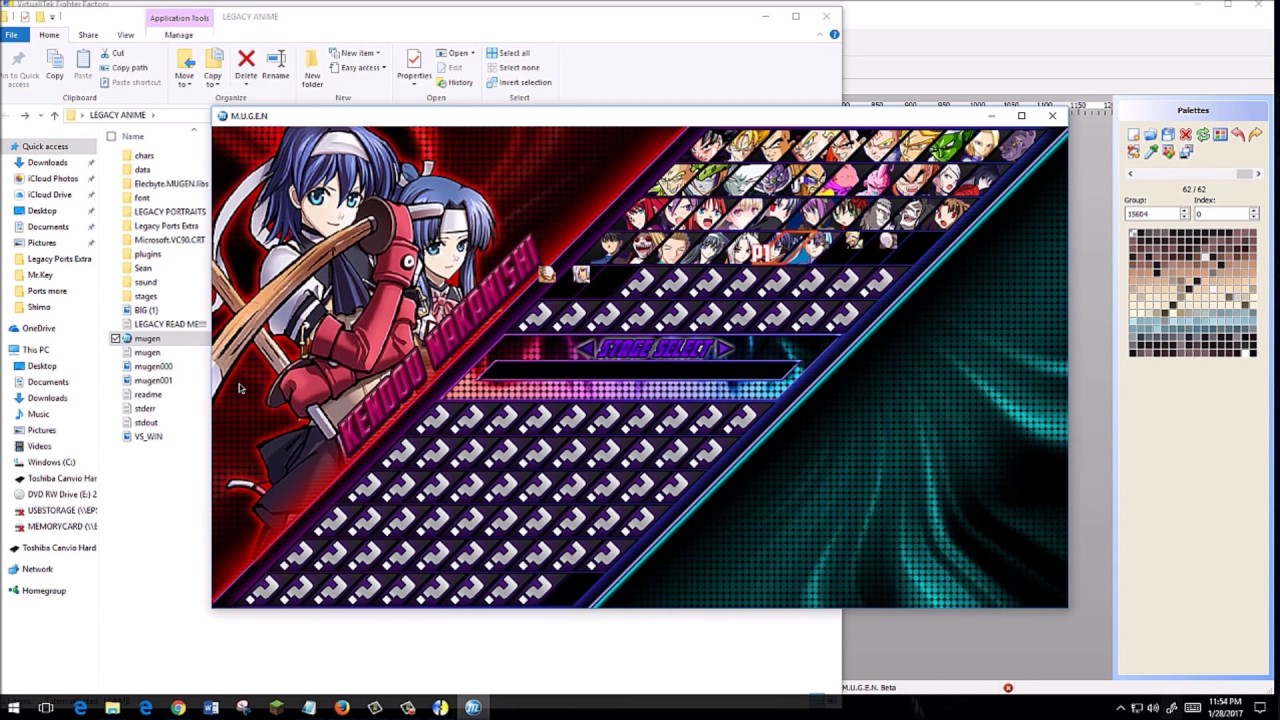Click the Group field spinner arrows
Viewport: 1280px width, 720px height.
click(x=1185, y=214)
